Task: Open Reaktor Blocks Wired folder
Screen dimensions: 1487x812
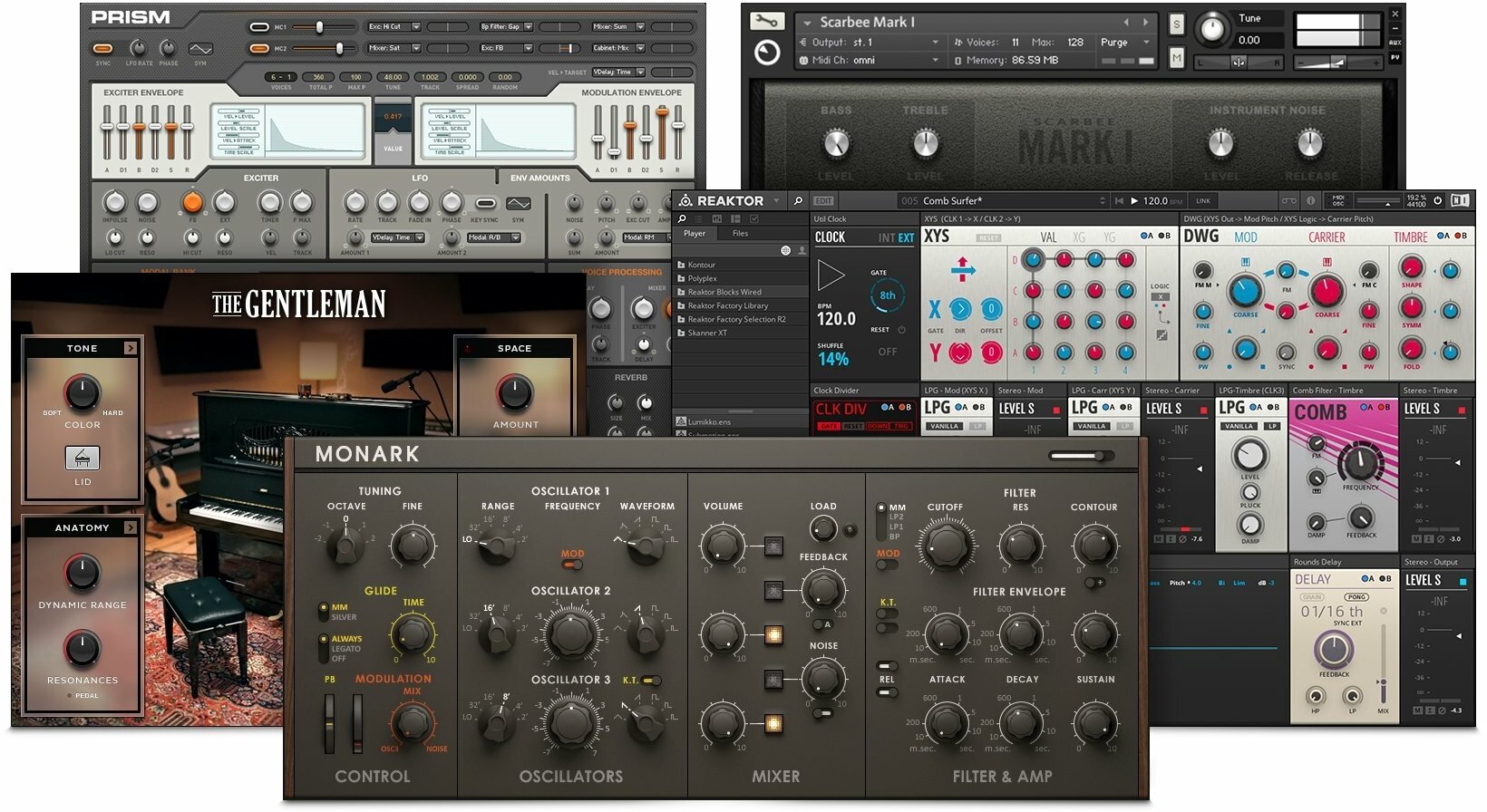Action: click(x=741, y=292)
